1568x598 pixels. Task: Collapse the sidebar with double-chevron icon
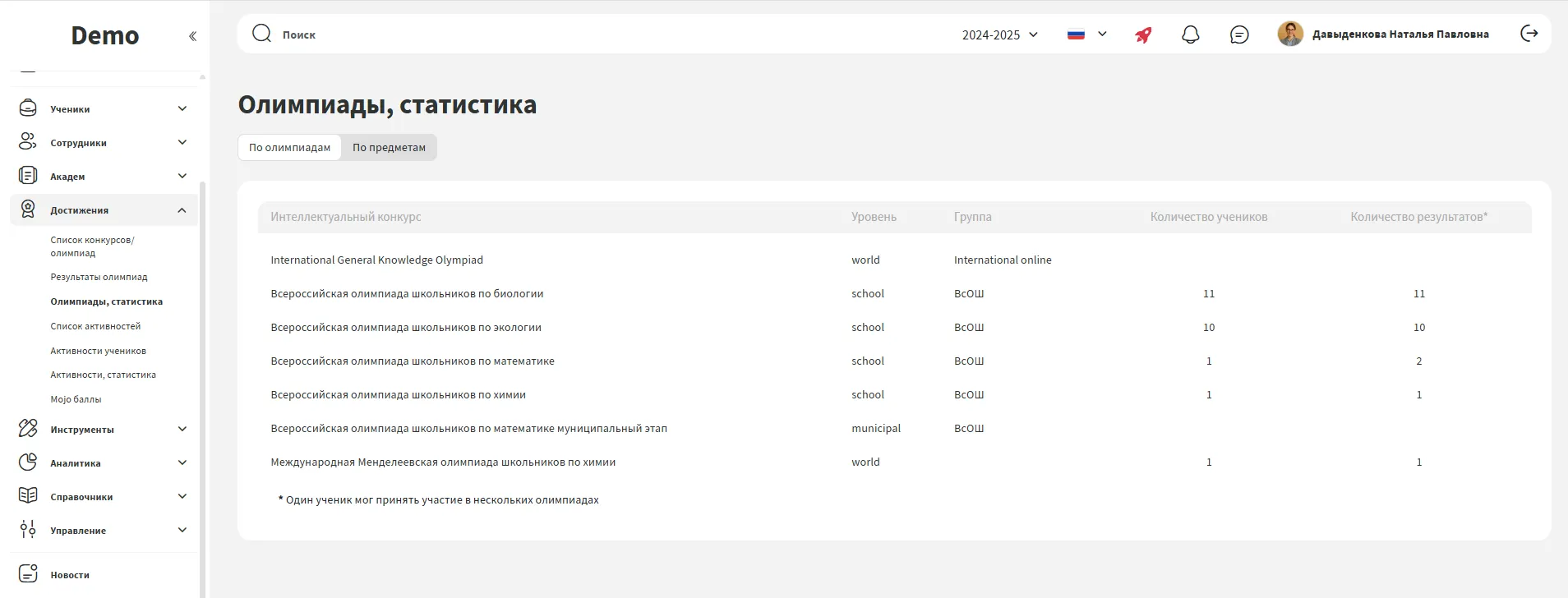(192, 36)
